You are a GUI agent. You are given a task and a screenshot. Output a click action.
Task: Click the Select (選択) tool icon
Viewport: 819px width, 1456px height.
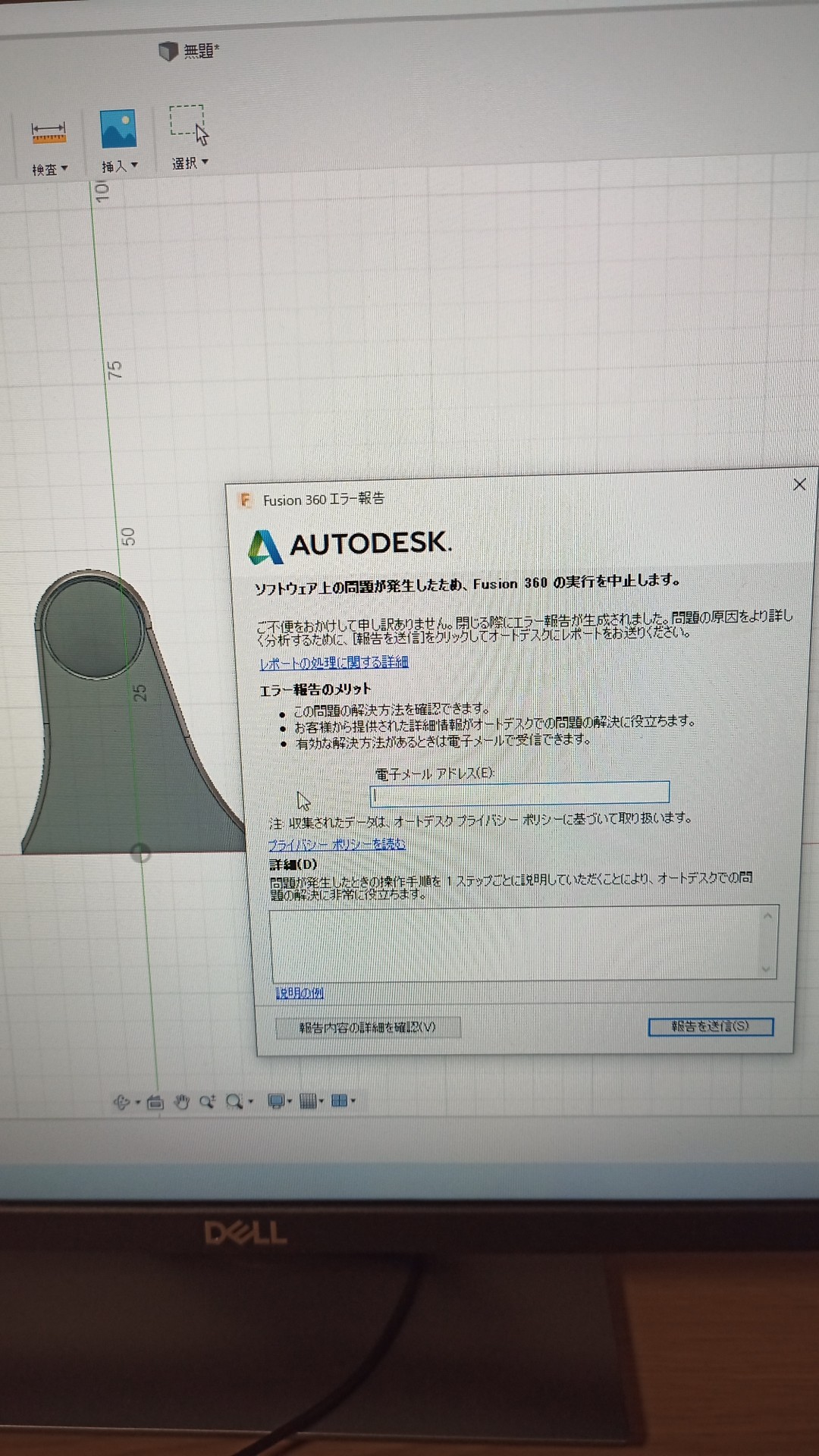[x=189, y=125]
